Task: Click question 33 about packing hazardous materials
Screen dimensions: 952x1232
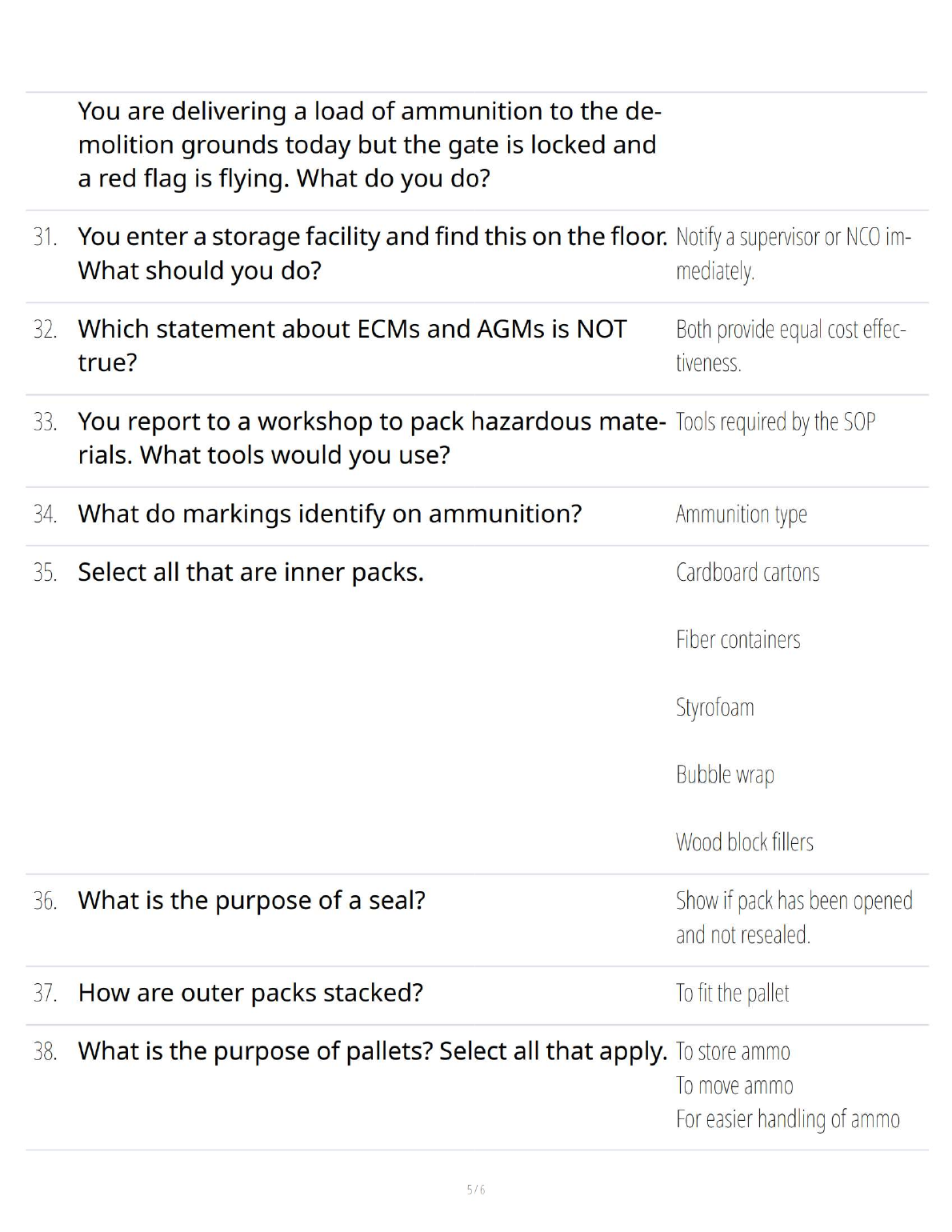Action: pos(371,438)
